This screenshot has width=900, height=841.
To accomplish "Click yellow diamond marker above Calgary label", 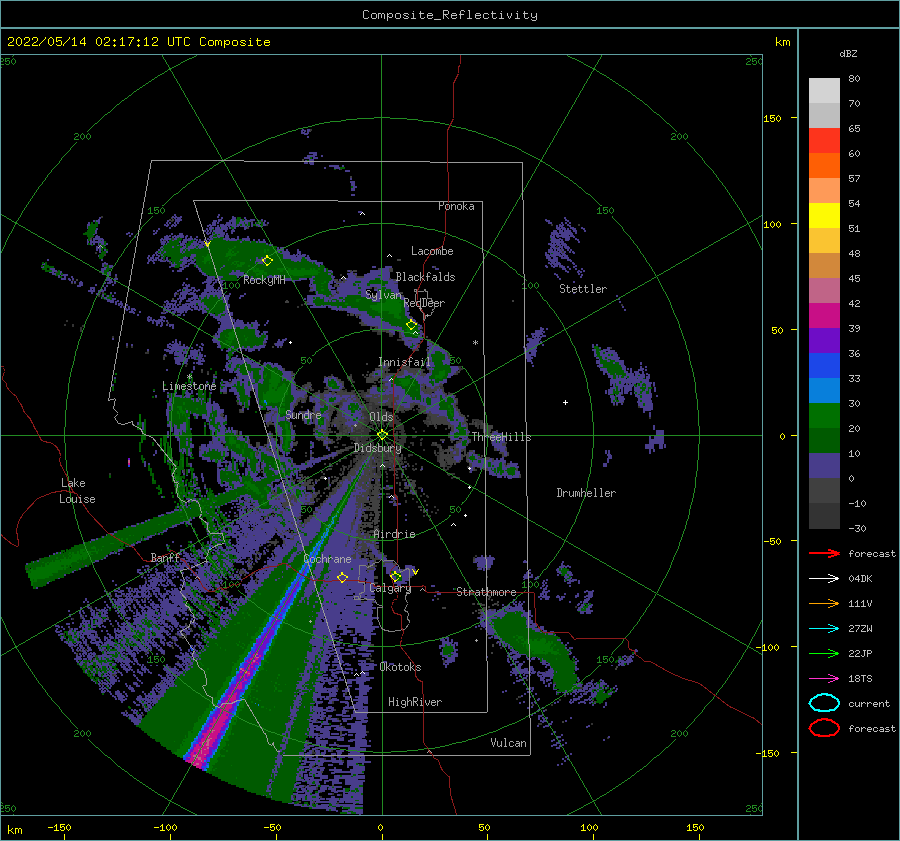I will (x=395, y=576).
